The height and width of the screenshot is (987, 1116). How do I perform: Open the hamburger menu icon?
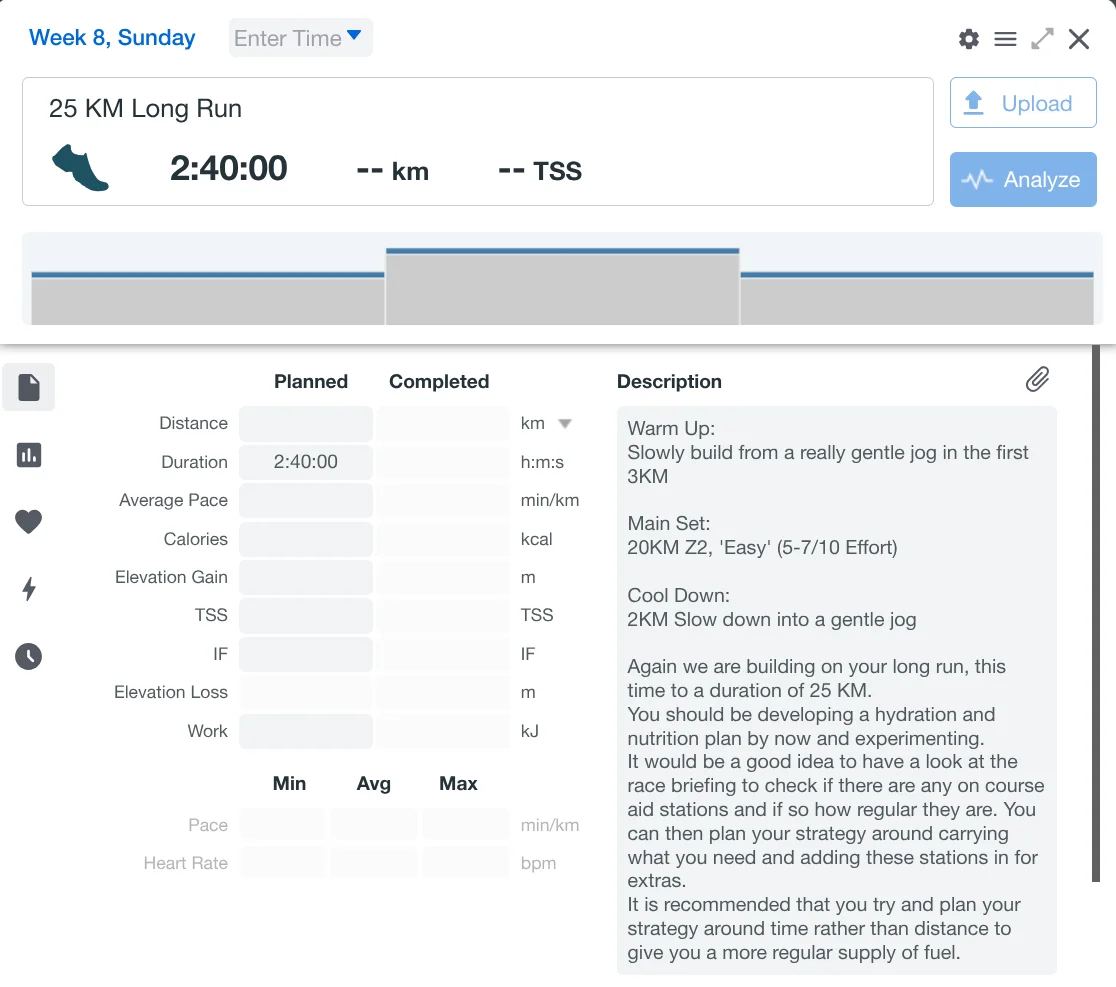pos(1005,39)
